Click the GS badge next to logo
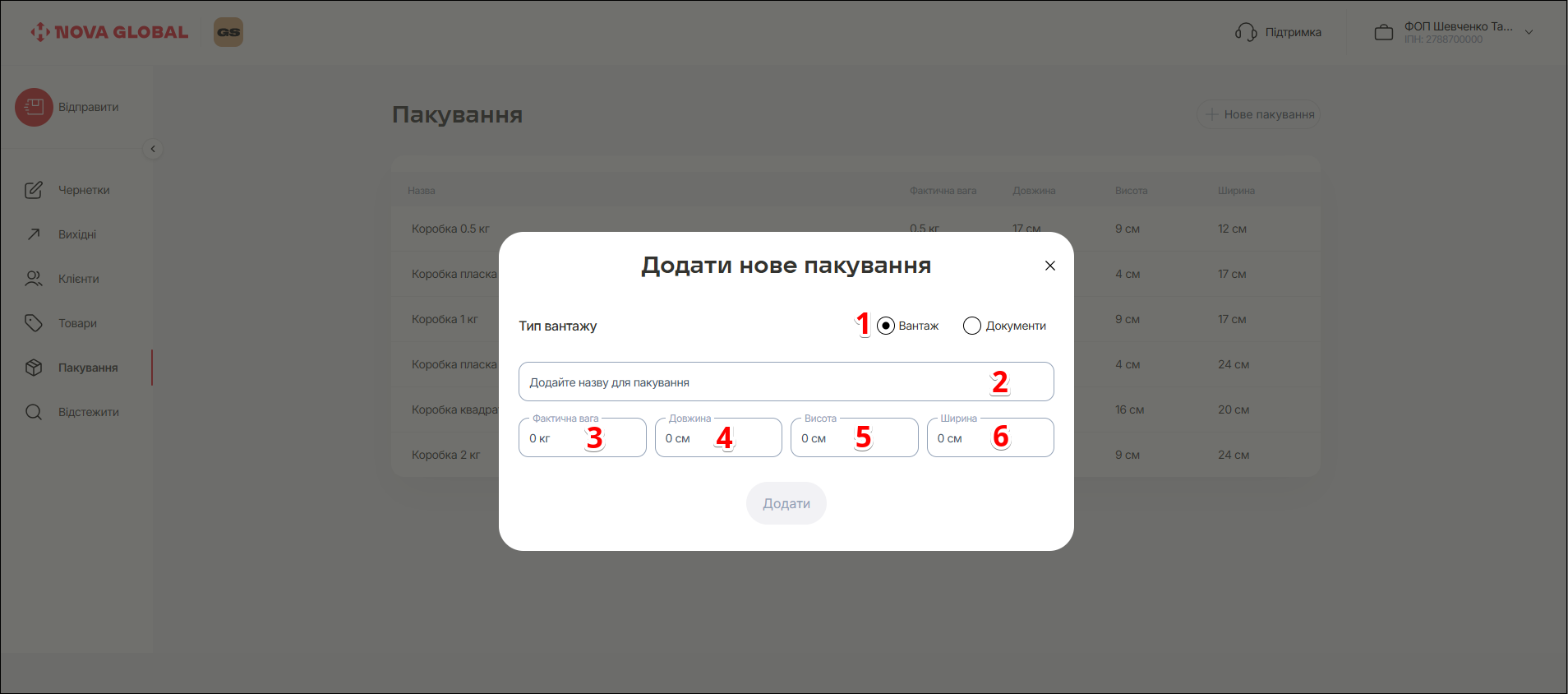This screenshot has height=694, width=1568. (228, 32)
